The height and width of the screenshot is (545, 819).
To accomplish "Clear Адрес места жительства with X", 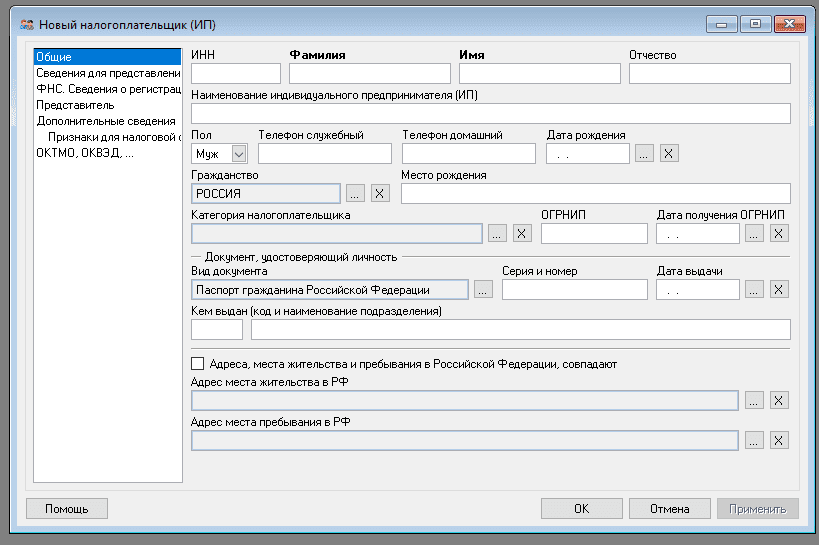I will [780, 400].
